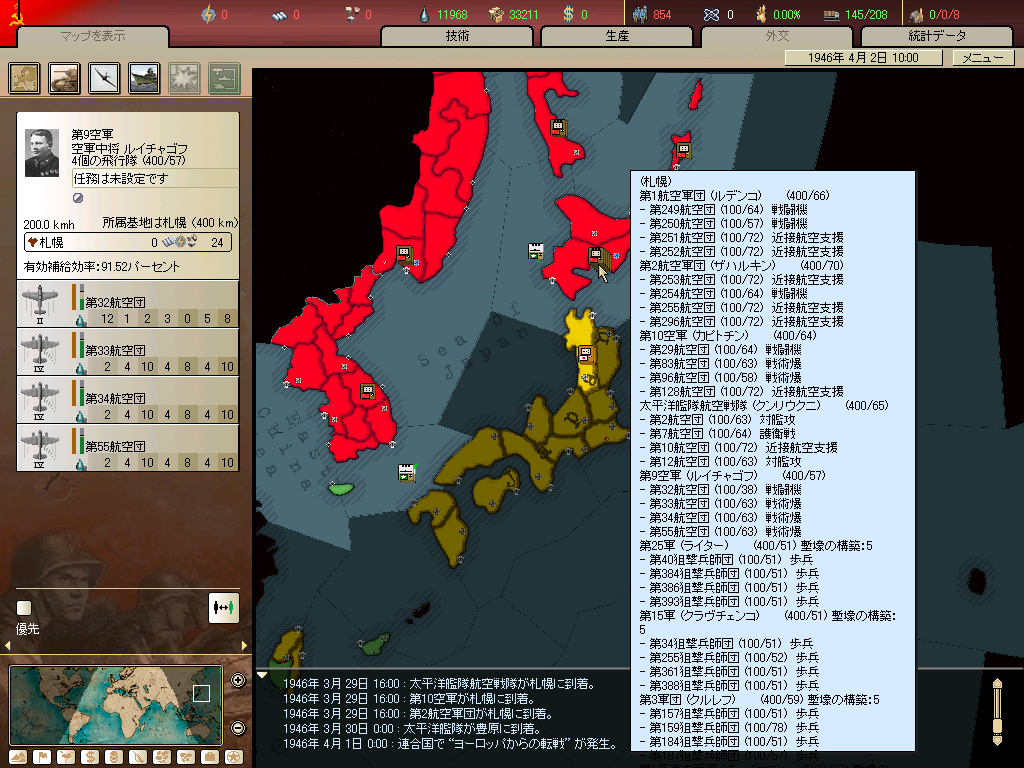Click the fleet counter in Sea of Japan
The height and width of the screenshot is (768, 1024).
pos(536,251)
